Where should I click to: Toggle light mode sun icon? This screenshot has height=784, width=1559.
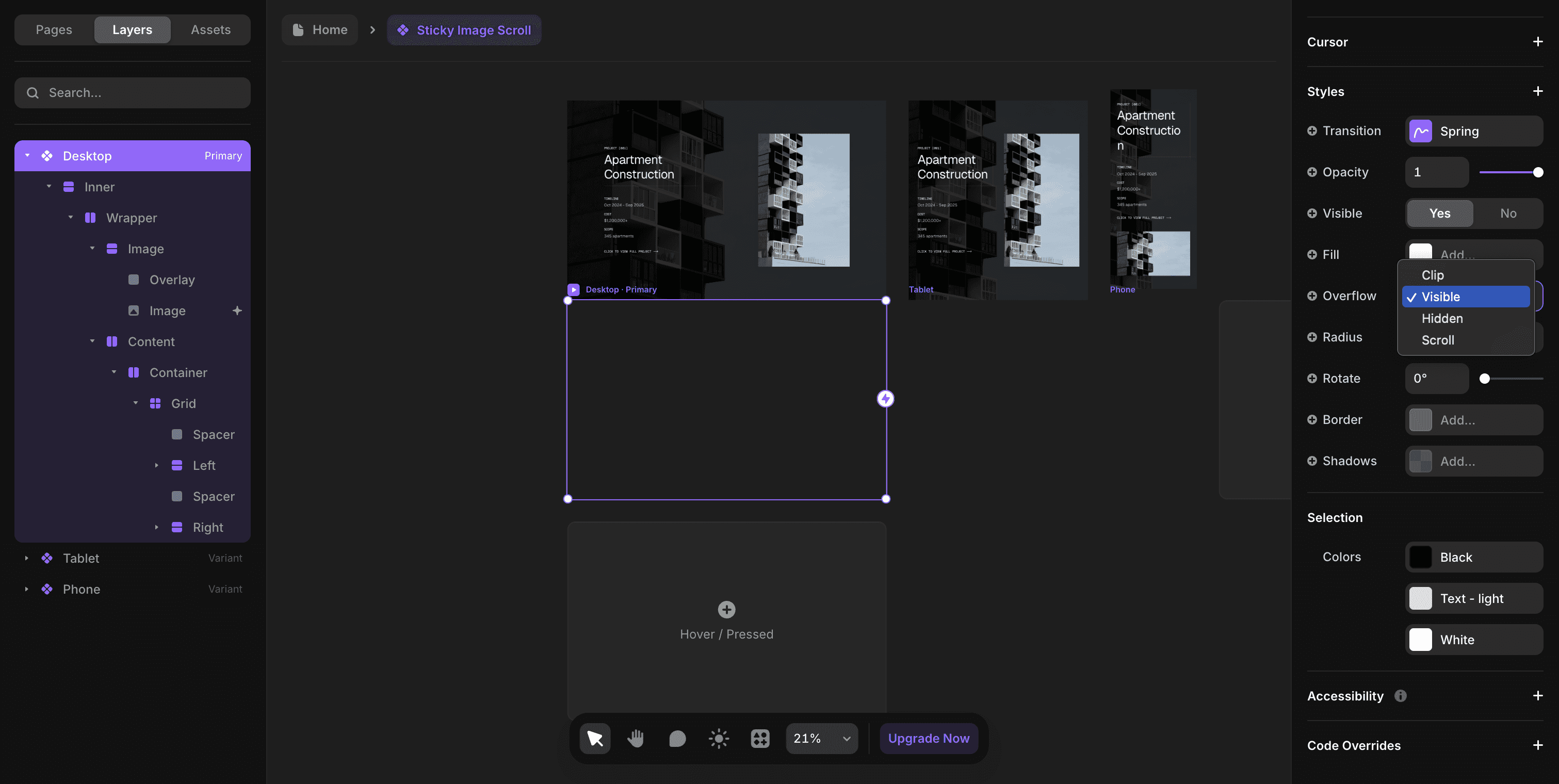tap(719, 738)
